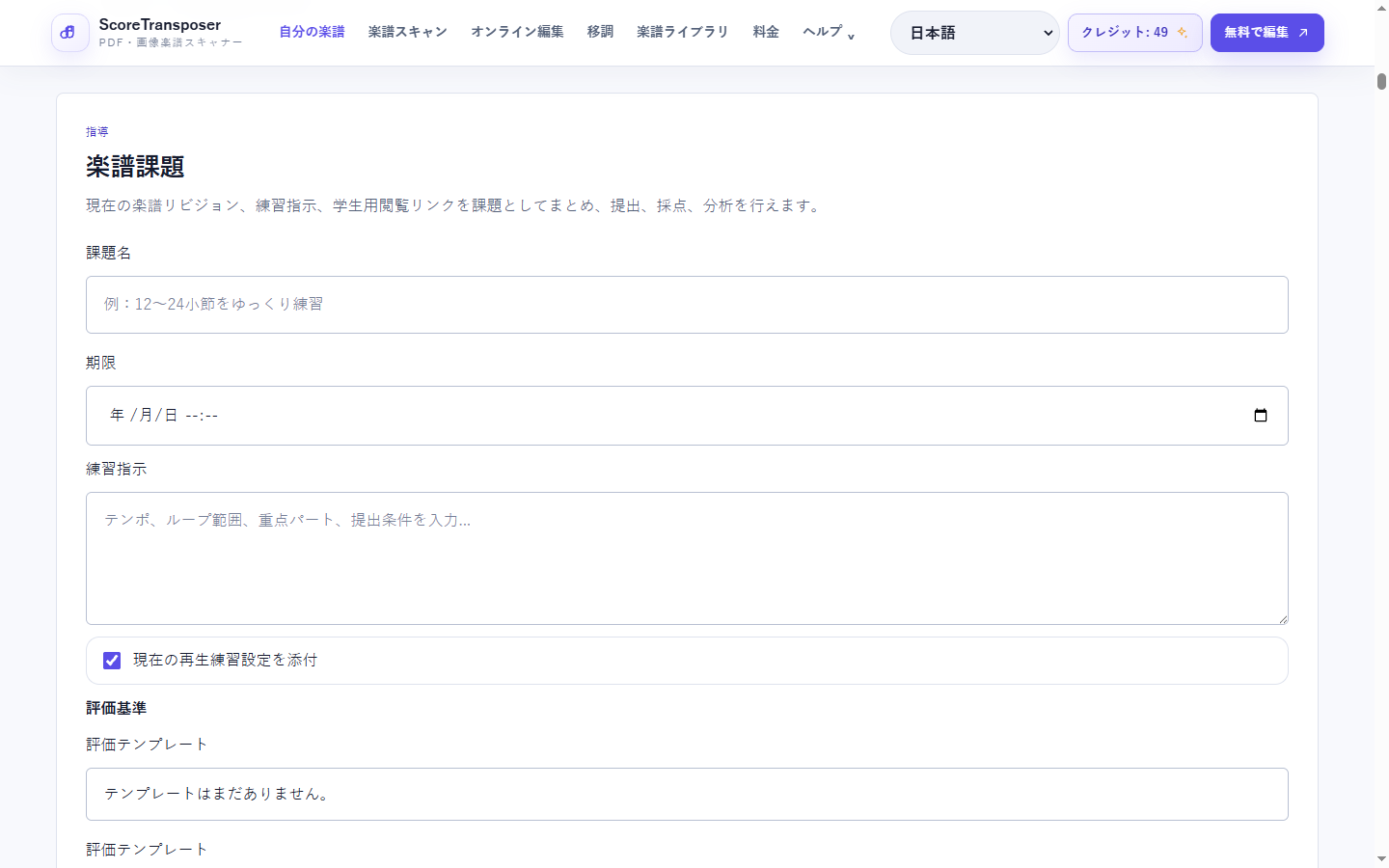Navigate to 楽譜ライブラリ
Viewport: 1389px width, 868px height.
(683, 32)
